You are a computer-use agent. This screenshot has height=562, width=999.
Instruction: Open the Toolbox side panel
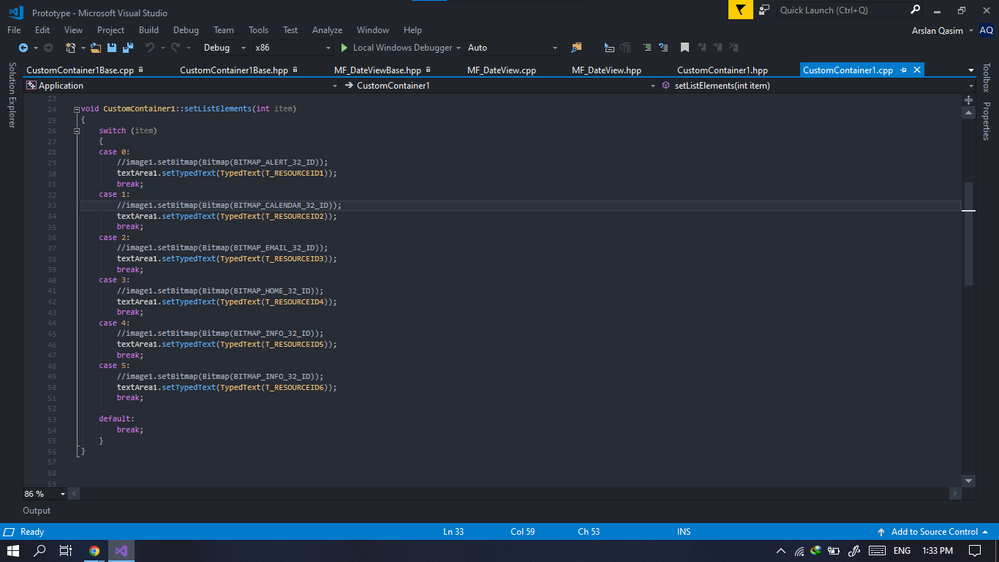tap(986, 78)
